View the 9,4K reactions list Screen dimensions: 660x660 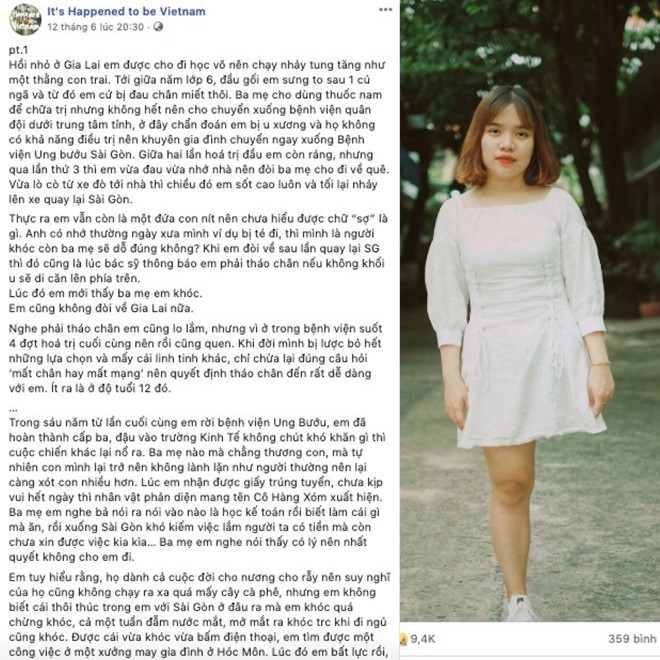pyautogui.click(x=423, y=639)
